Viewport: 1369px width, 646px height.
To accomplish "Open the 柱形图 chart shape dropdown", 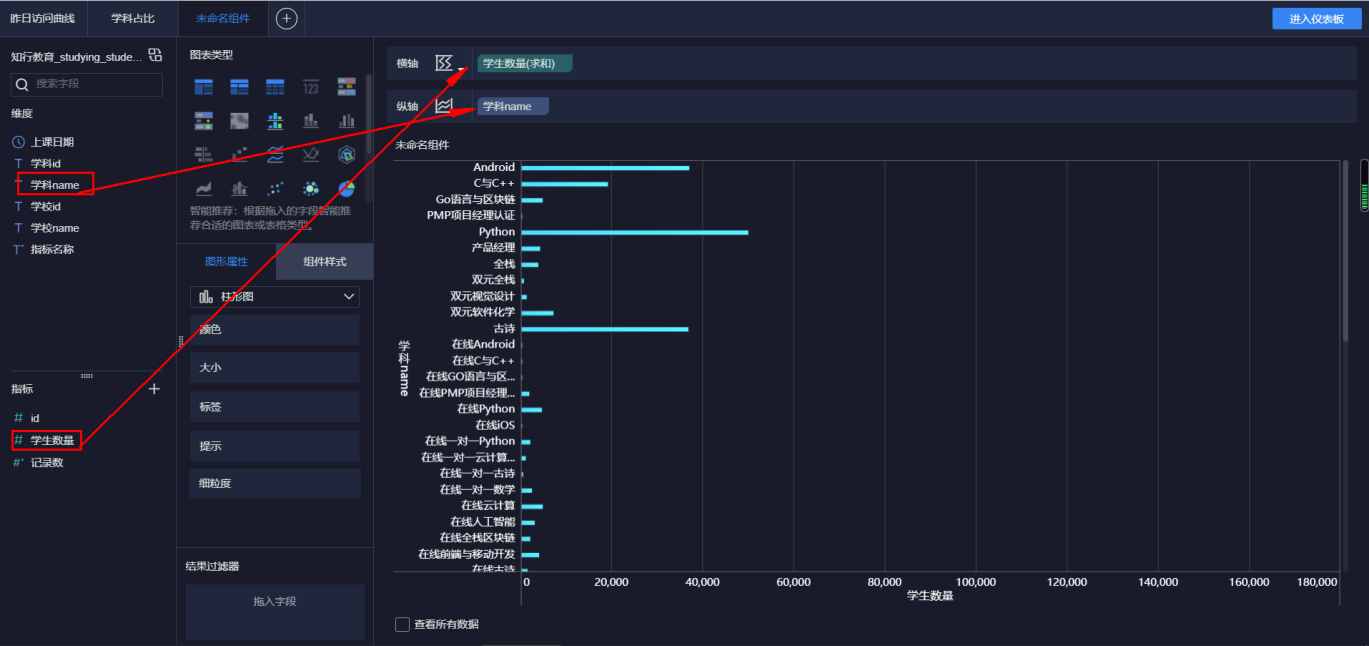I will (275, 297).
